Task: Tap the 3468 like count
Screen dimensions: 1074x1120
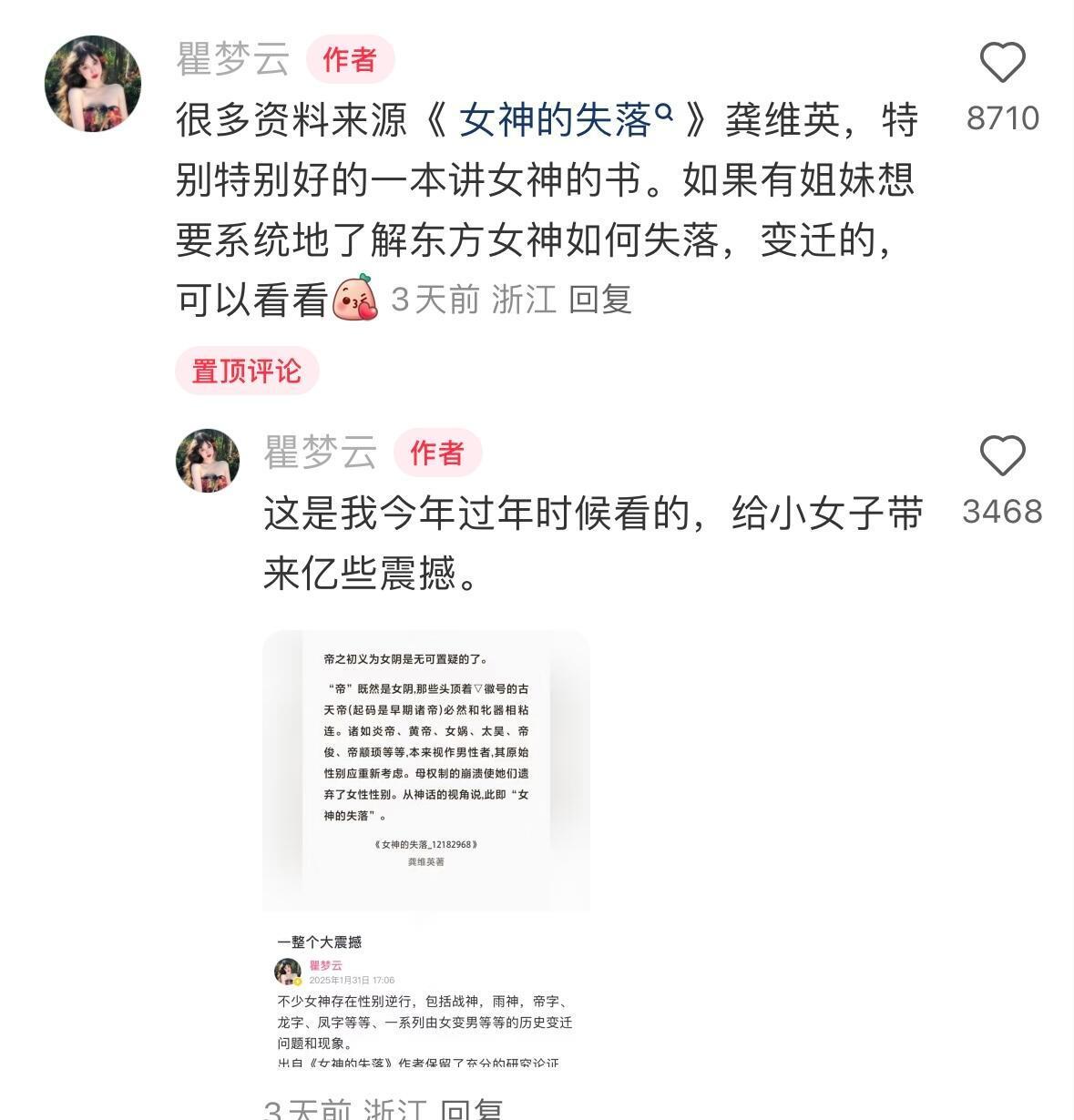Action: click(x=1002, y=512)
